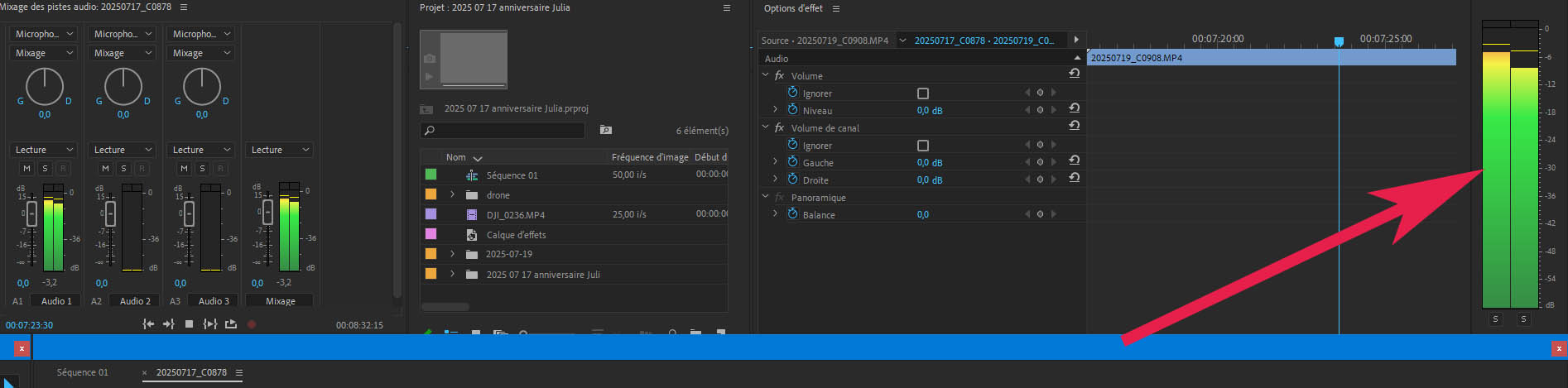Go to In point in mixer
The width and height of the screenshot is (1568, 388).
point(148,324)
